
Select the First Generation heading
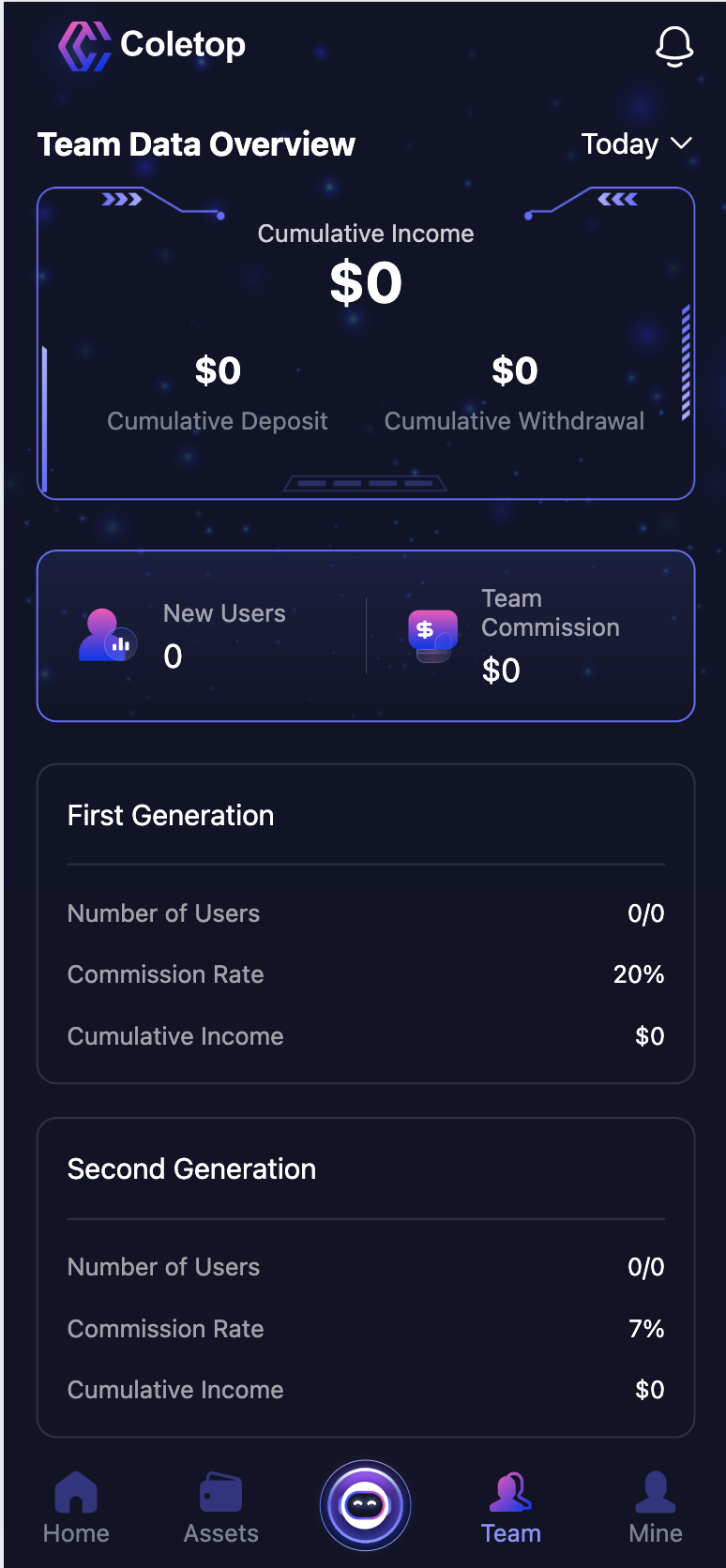[x=171, y=816]
